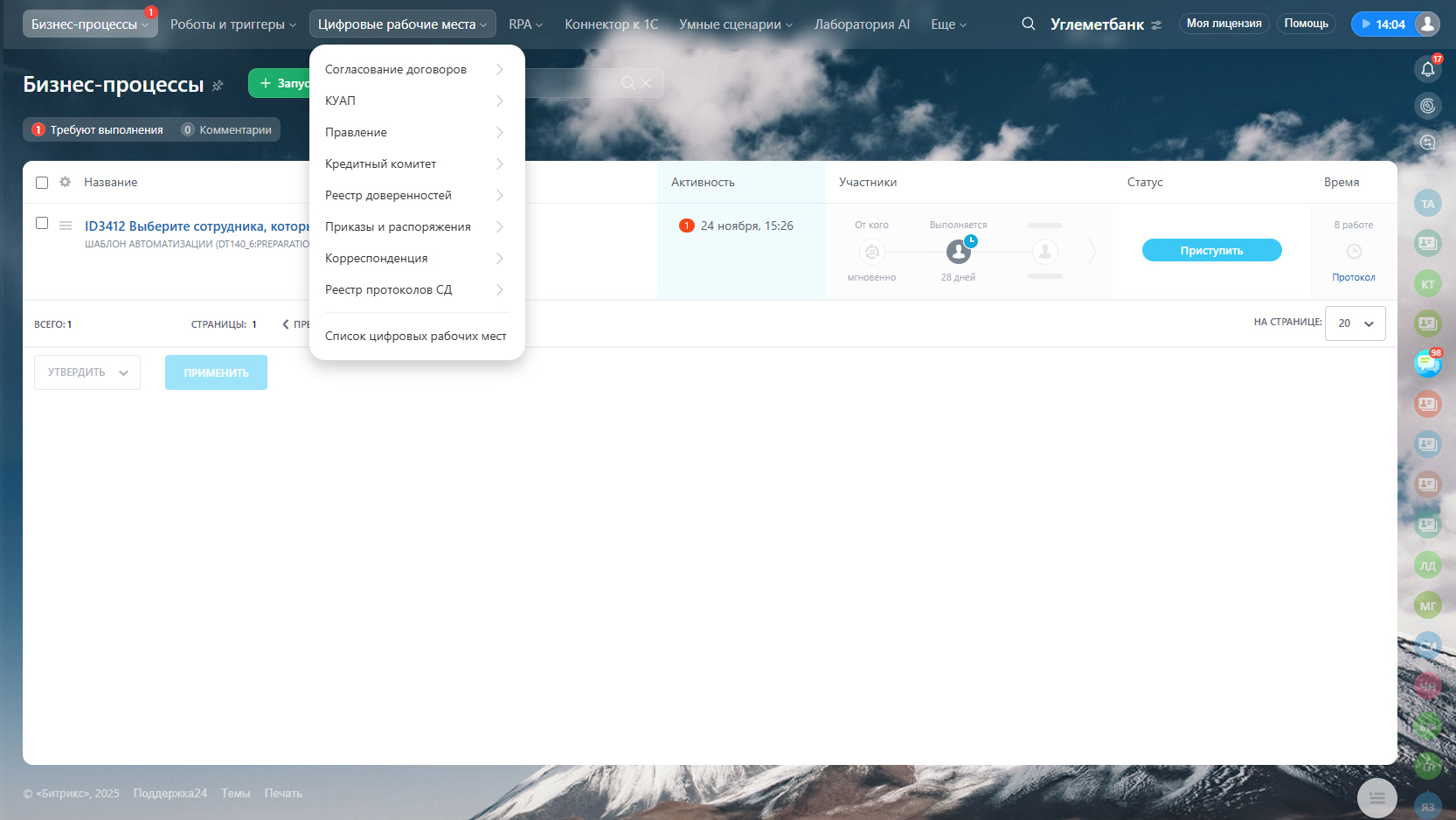Click the green Запуск button

pos(280,83)
